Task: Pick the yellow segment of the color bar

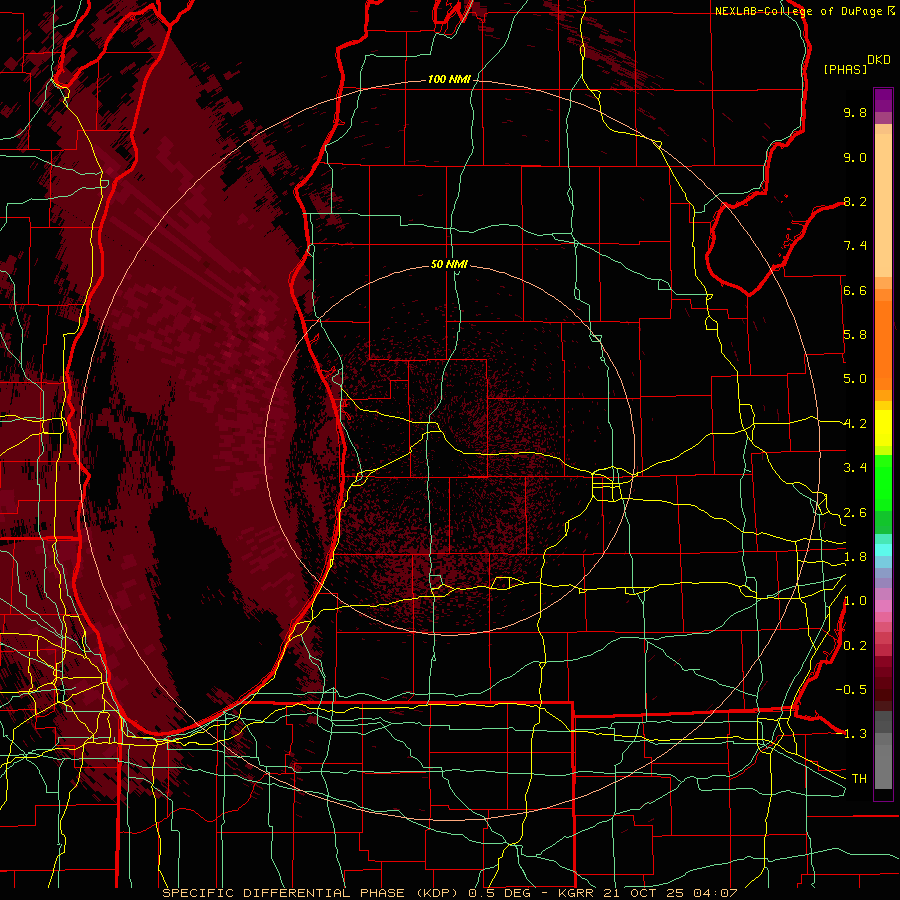Action: 883,428
